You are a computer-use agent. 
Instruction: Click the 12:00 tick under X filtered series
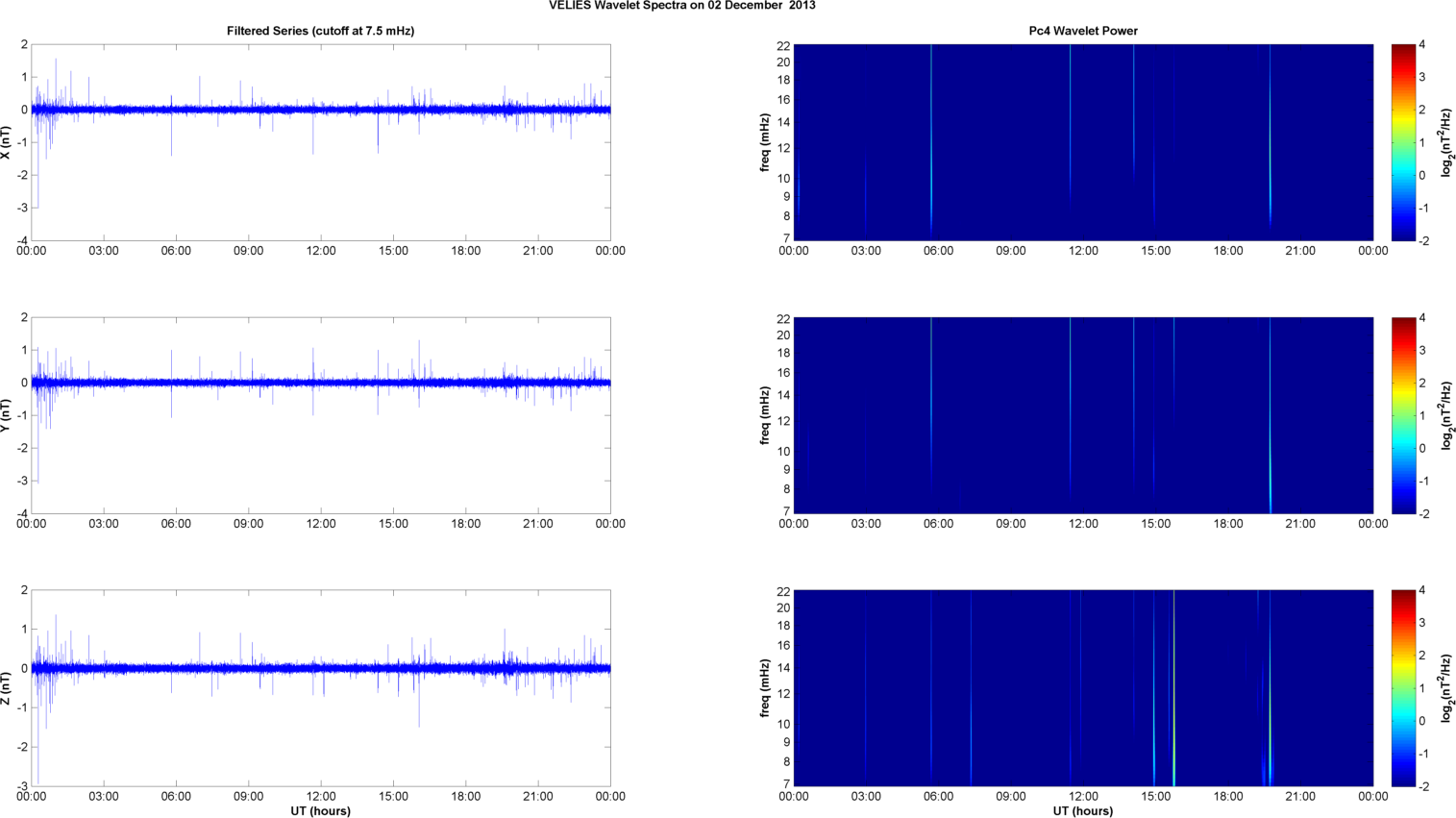[x=321, y=251]
